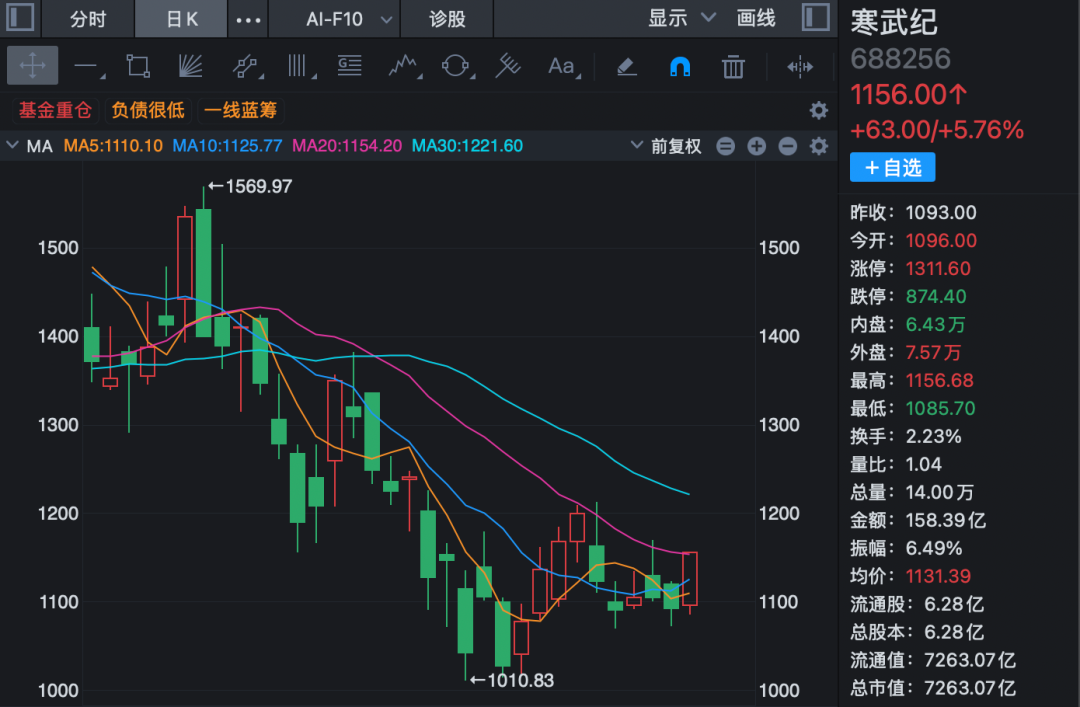Screen dimensions: 1080x707
Task: Pick the parallel vertical lines tool
Action: pyautogui.click(x=300, y=66)
